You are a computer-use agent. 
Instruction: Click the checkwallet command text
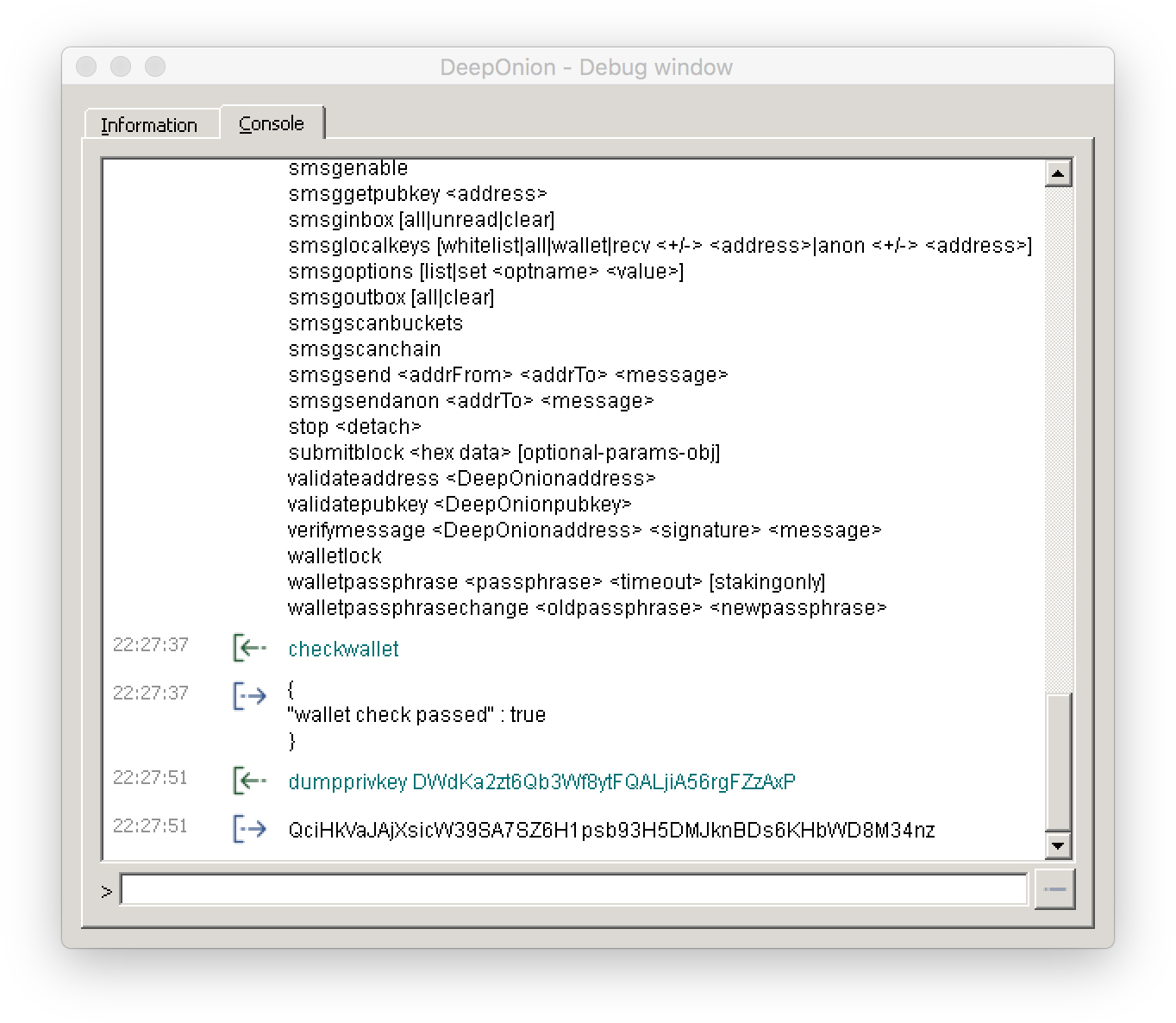[x=343, y=649]
